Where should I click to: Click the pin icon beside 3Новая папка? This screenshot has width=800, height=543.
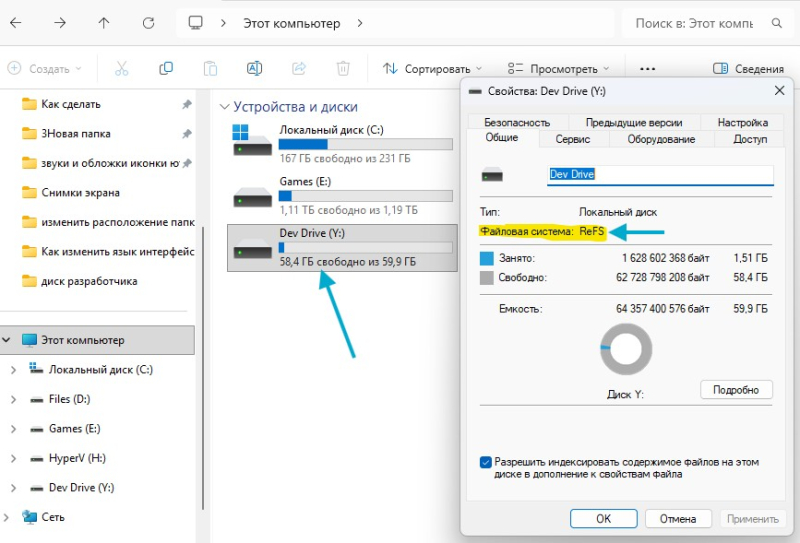[x=187, y=134]
